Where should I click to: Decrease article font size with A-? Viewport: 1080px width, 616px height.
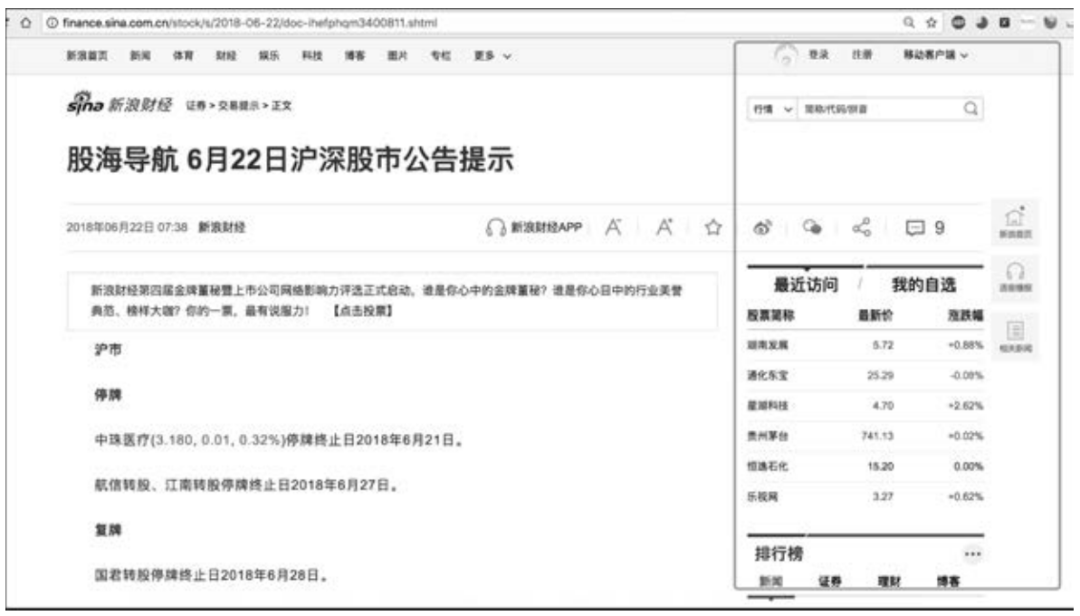tap(613, 227)
